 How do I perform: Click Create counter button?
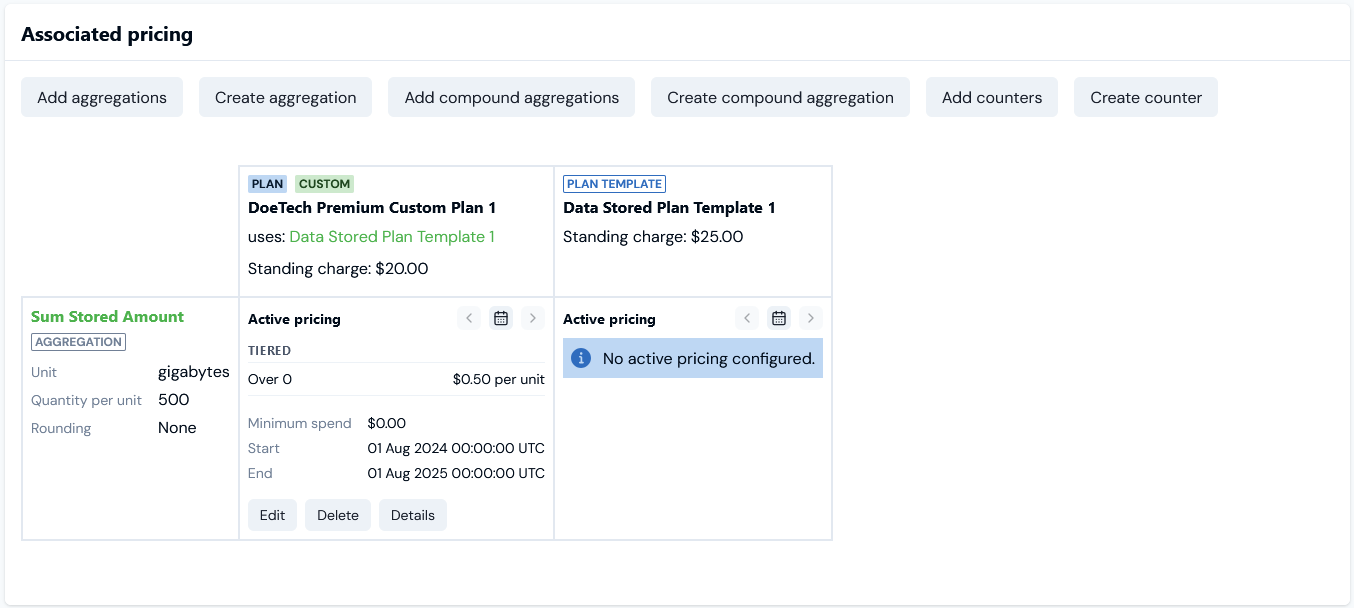click(x=1146, y=97)
